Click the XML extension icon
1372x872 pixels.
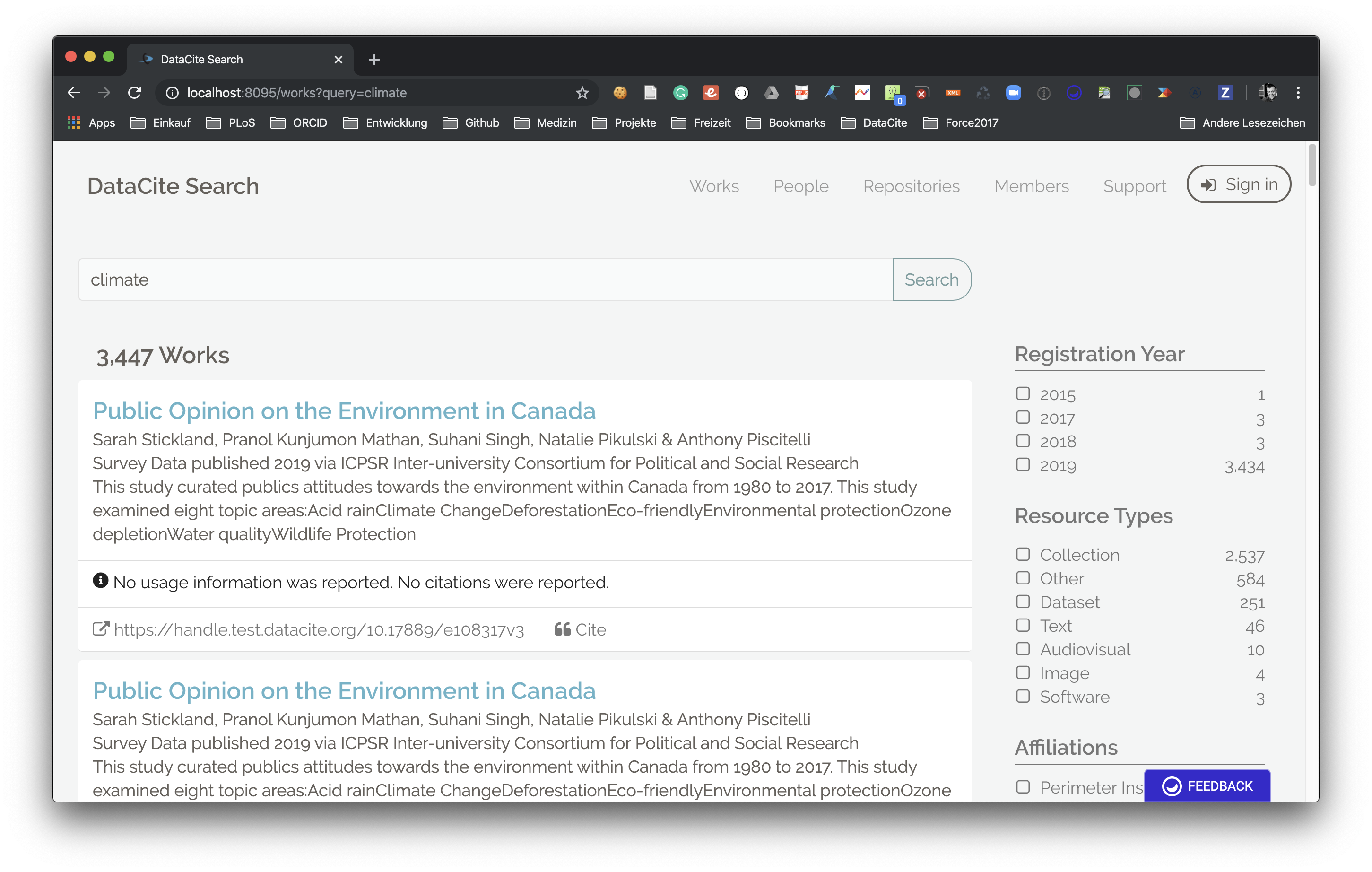(x=953, y=93)
